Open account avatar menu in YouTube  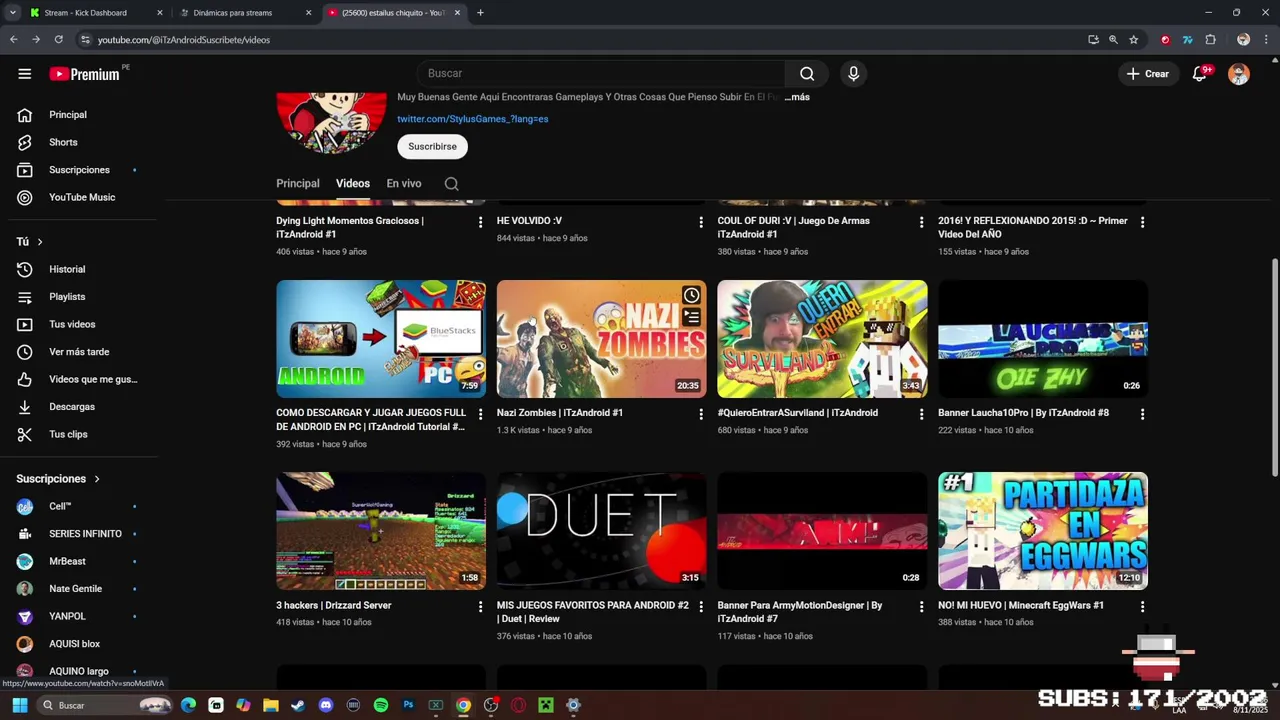click(1239, 74)
